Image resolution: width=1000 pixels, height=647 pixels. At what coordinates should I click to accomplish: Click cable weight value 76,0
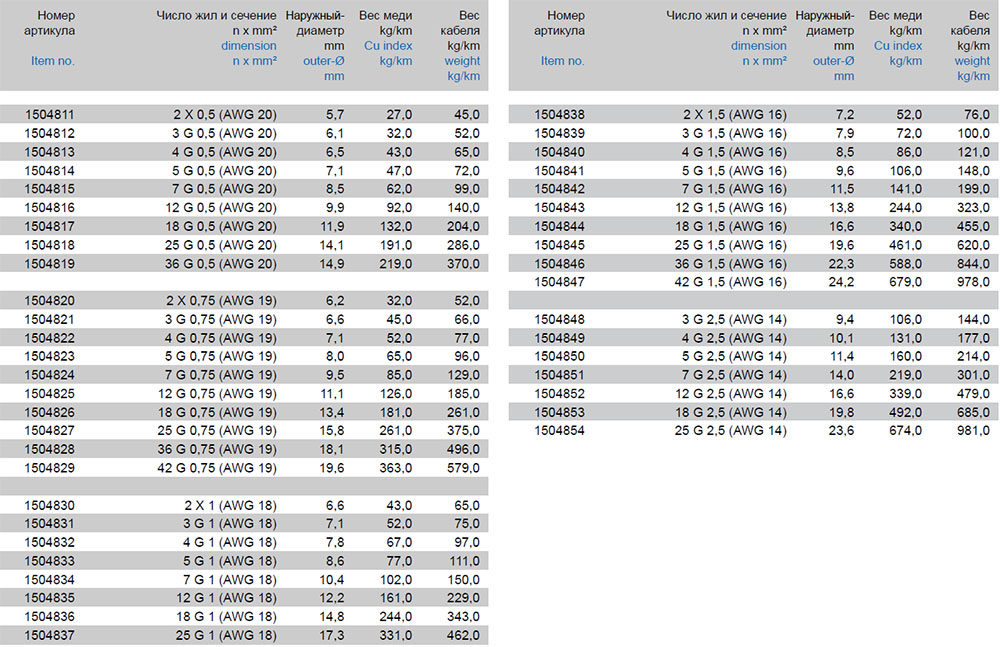(x=977, y=115)
